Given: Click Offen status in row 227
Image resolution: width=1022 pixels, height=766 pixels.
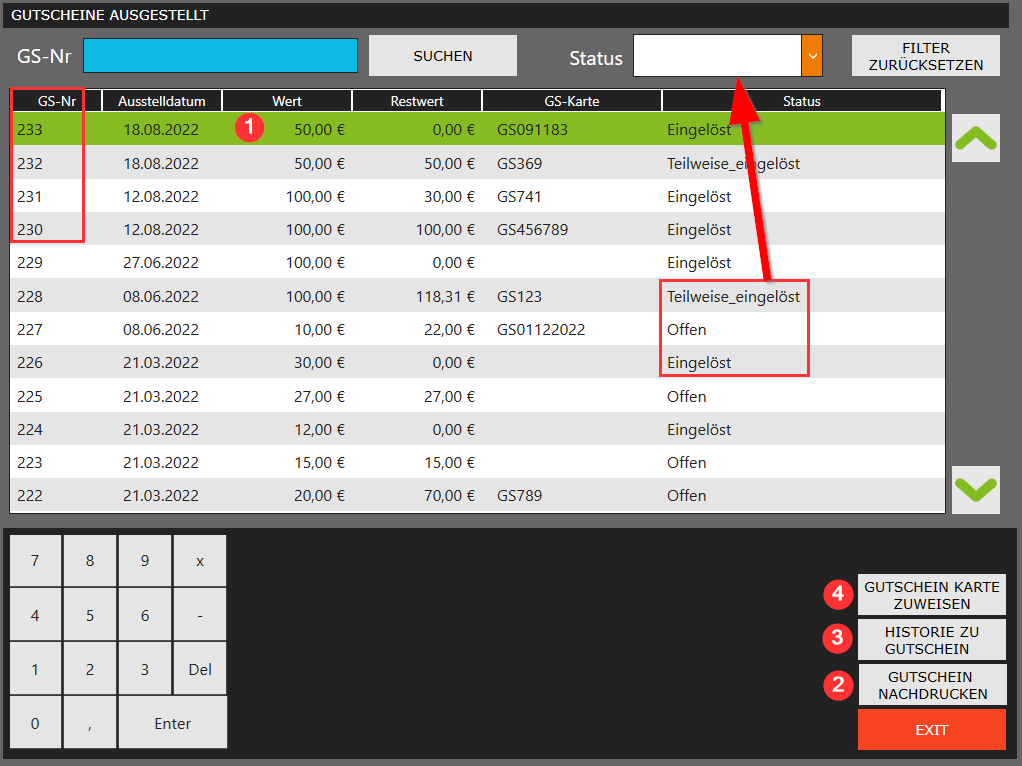Looking at the screenshot, I should [686, 330].
